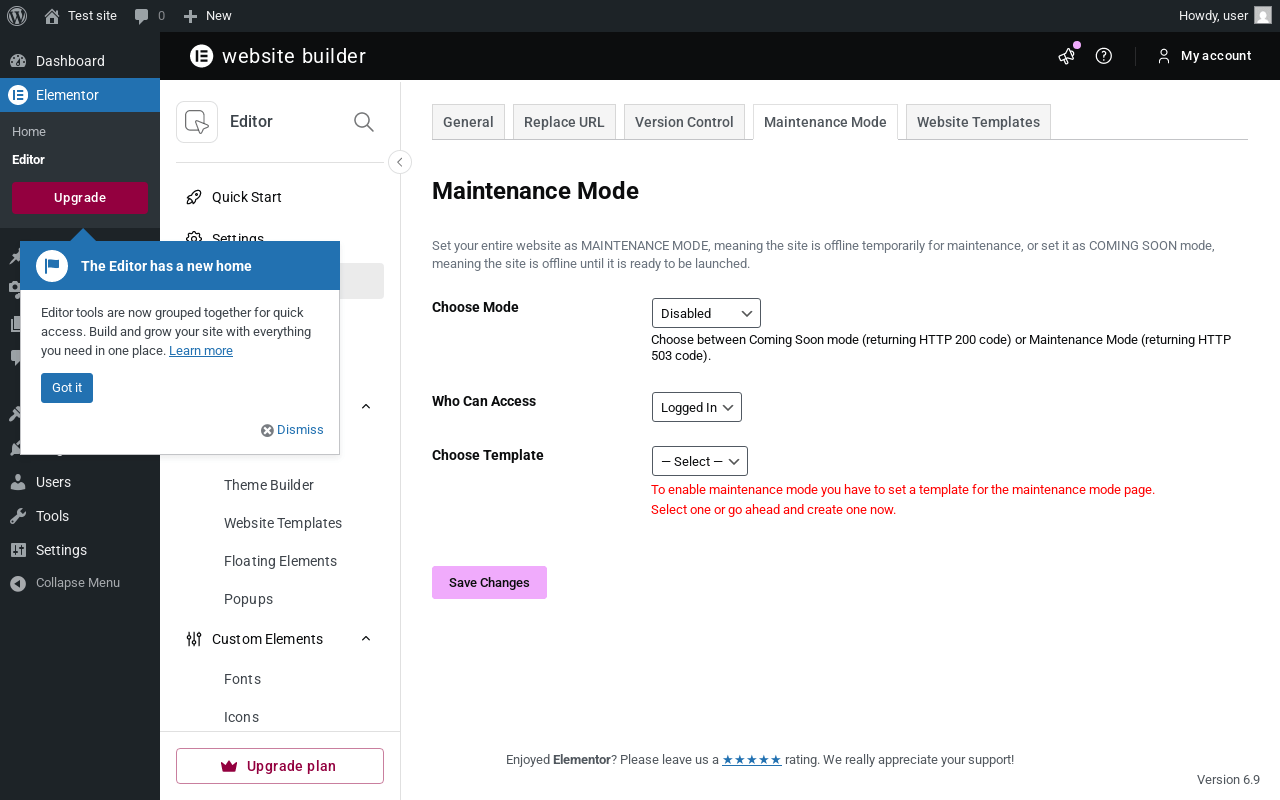Click the user avatar next to Howdy, user
Image resolution: width=1280 pixels, height=800 pixels.
[x=1263, y=16]
